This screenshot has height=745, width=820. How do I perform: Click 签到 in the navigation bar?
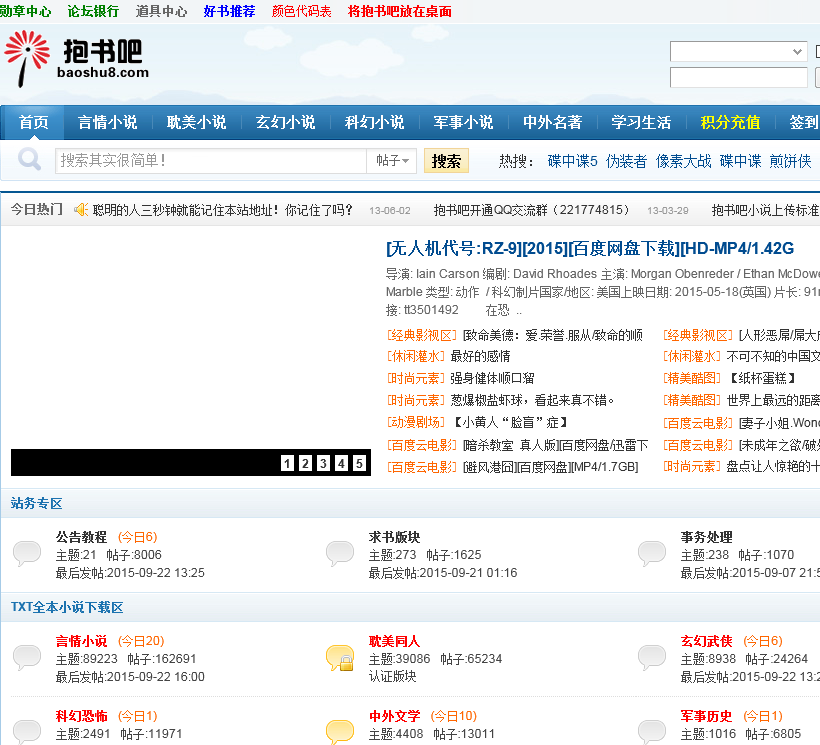(x=804, y=122)
